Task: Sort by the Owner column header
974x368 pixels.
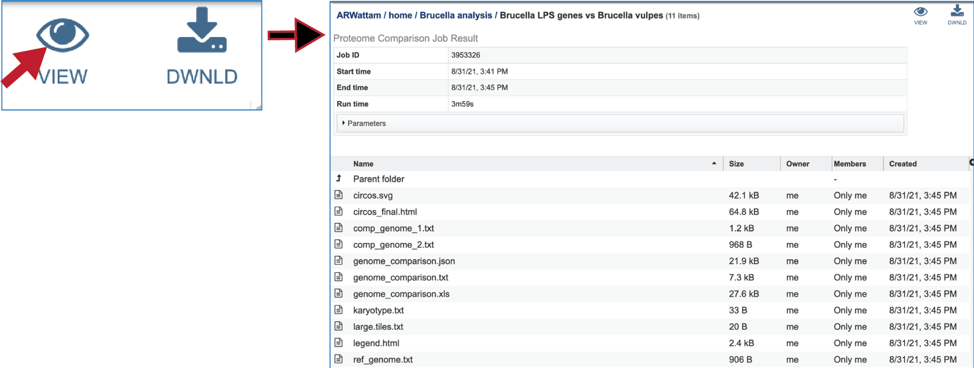Action: point(798,164)
